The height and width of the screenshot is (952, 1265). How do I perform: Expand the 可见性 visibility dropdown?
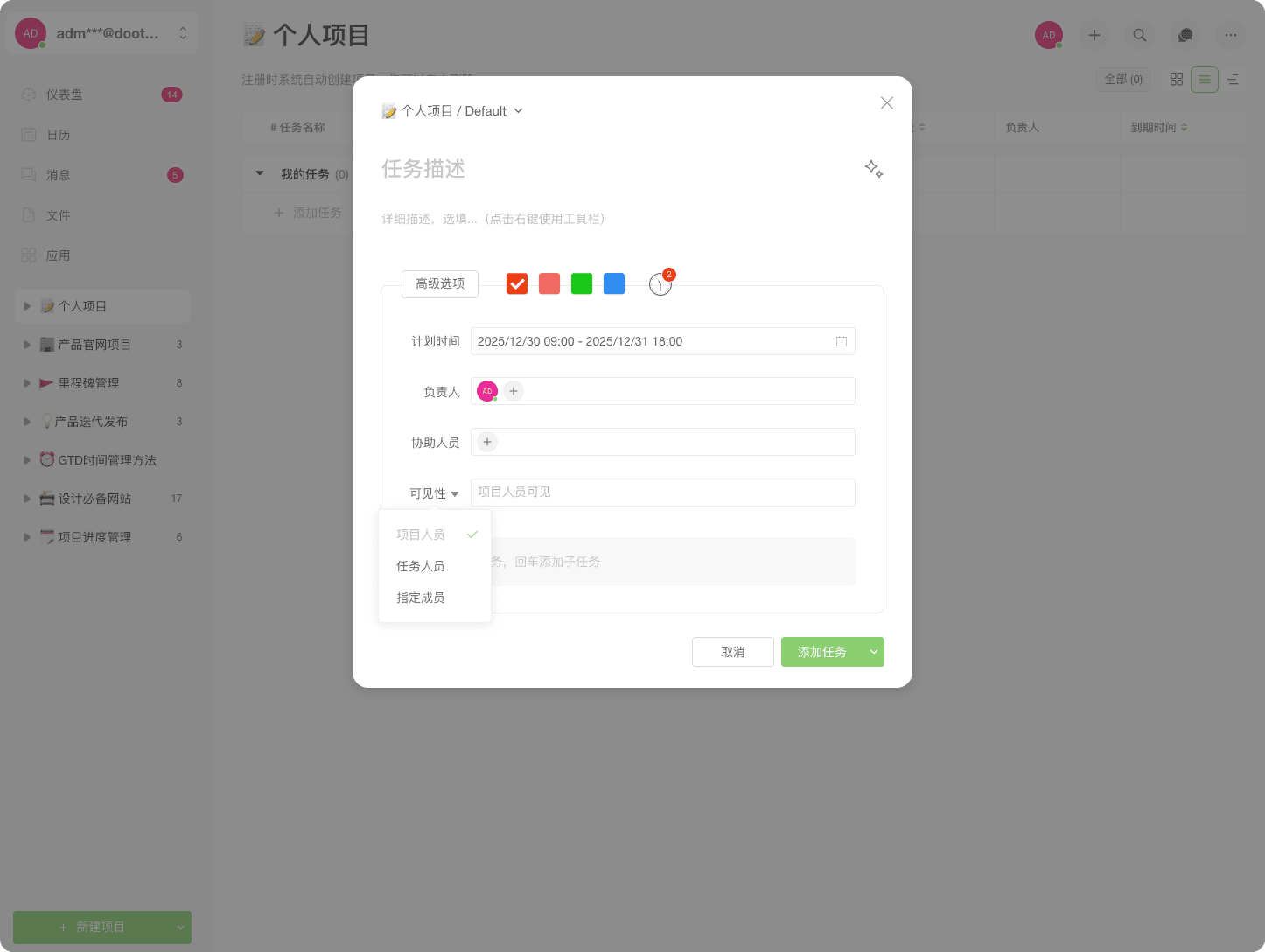click(x=435, y=493)
